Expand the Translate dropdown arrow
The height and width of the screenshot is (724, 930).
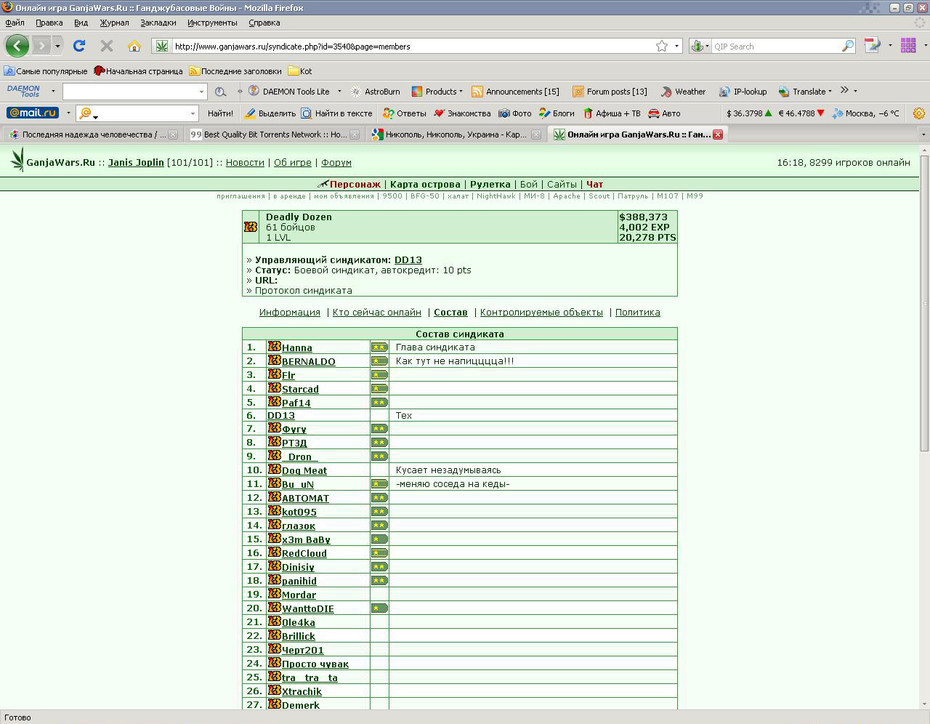click(x=830, y=91)
